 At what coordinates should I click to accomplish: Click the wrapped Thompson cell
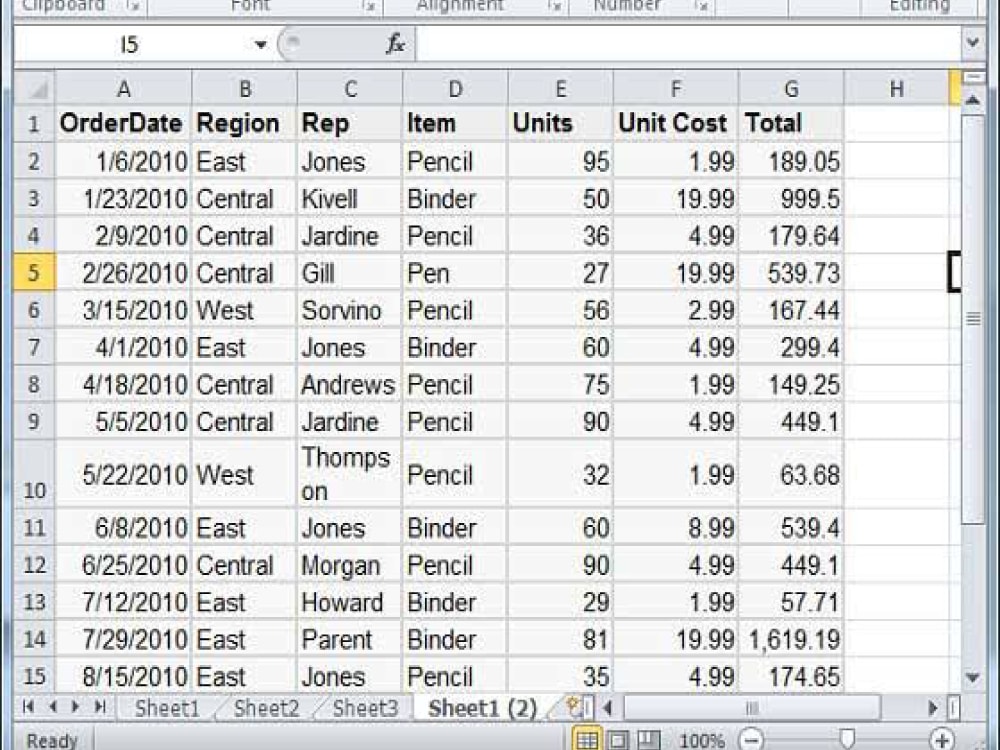tap(349, 474)
